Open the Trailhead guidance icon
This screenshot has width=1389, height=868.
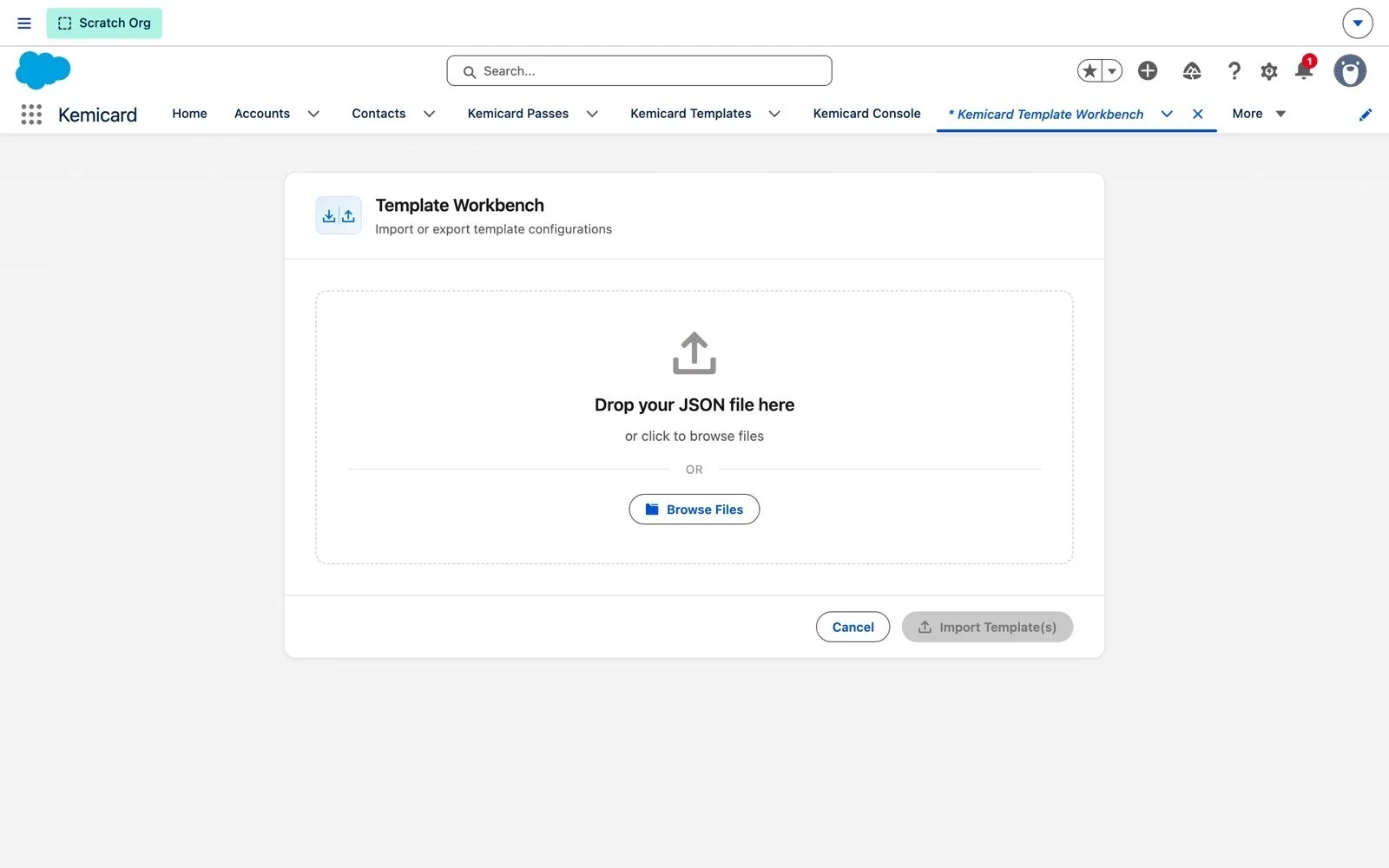pyautogui.click(x=1192, y=71)
